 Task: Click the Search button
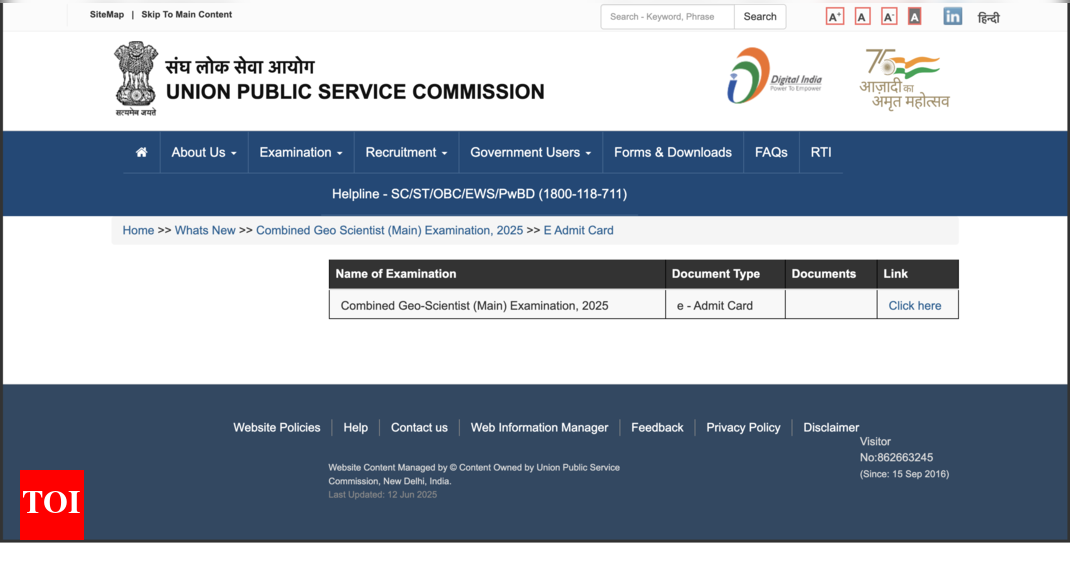coord(760,17)
